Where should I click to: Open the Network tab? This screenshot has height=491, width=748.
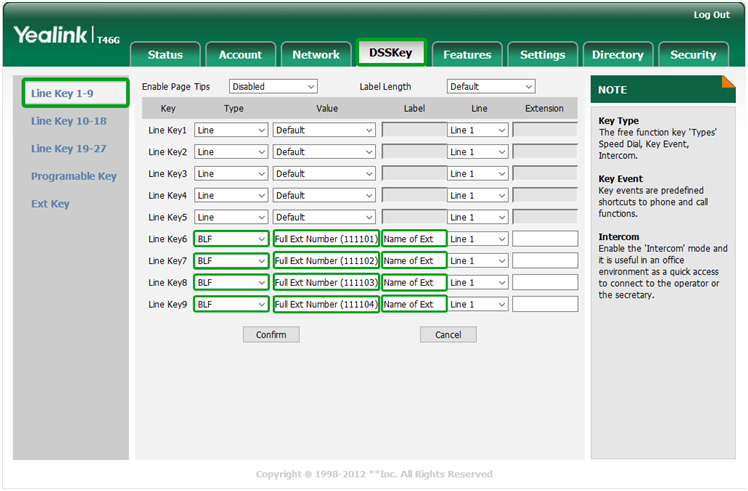[x=316, y=55]
